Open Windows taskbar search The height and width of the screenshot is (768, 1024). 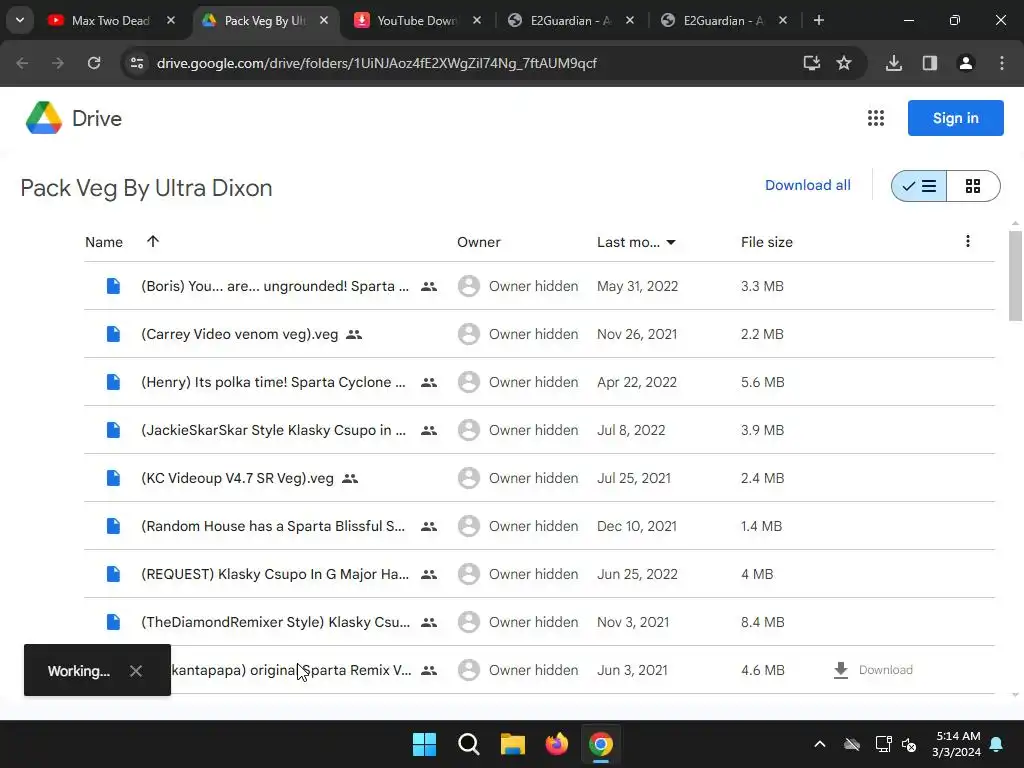pyautogui.click(x=468, y=744)
